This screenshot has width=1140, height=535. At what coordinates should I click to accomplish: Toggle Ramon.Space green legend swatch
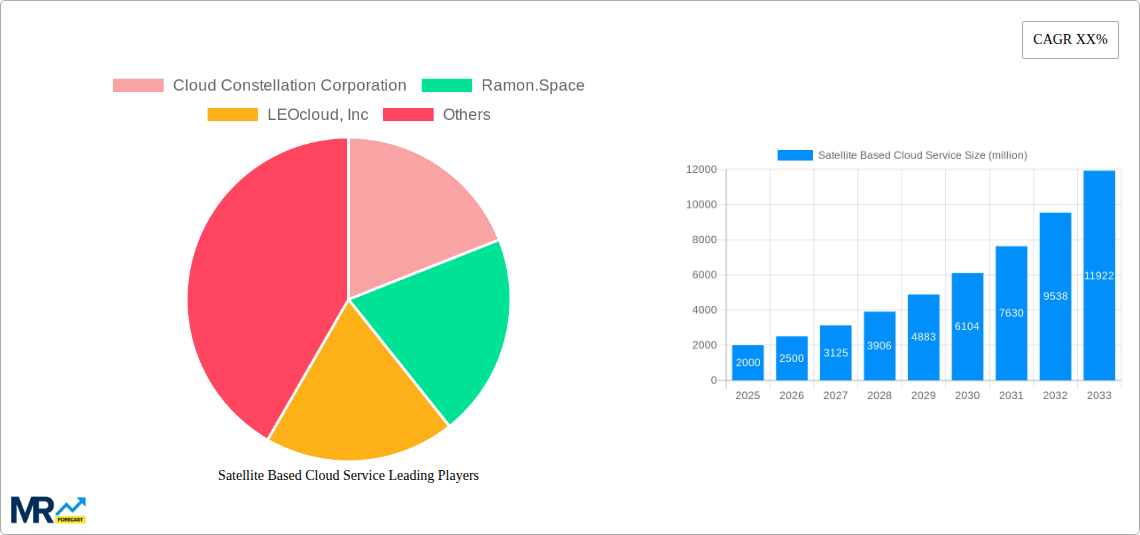[447, 86]
